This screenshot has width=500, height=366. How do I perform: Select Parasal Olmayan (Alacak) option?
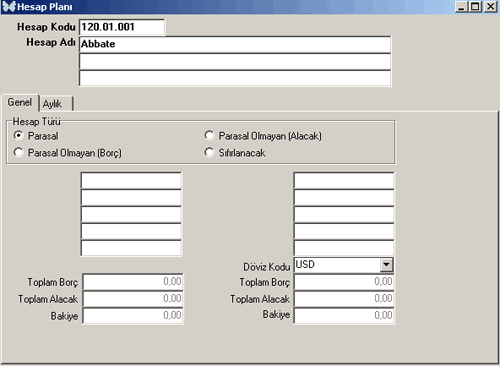coord(209,135)
